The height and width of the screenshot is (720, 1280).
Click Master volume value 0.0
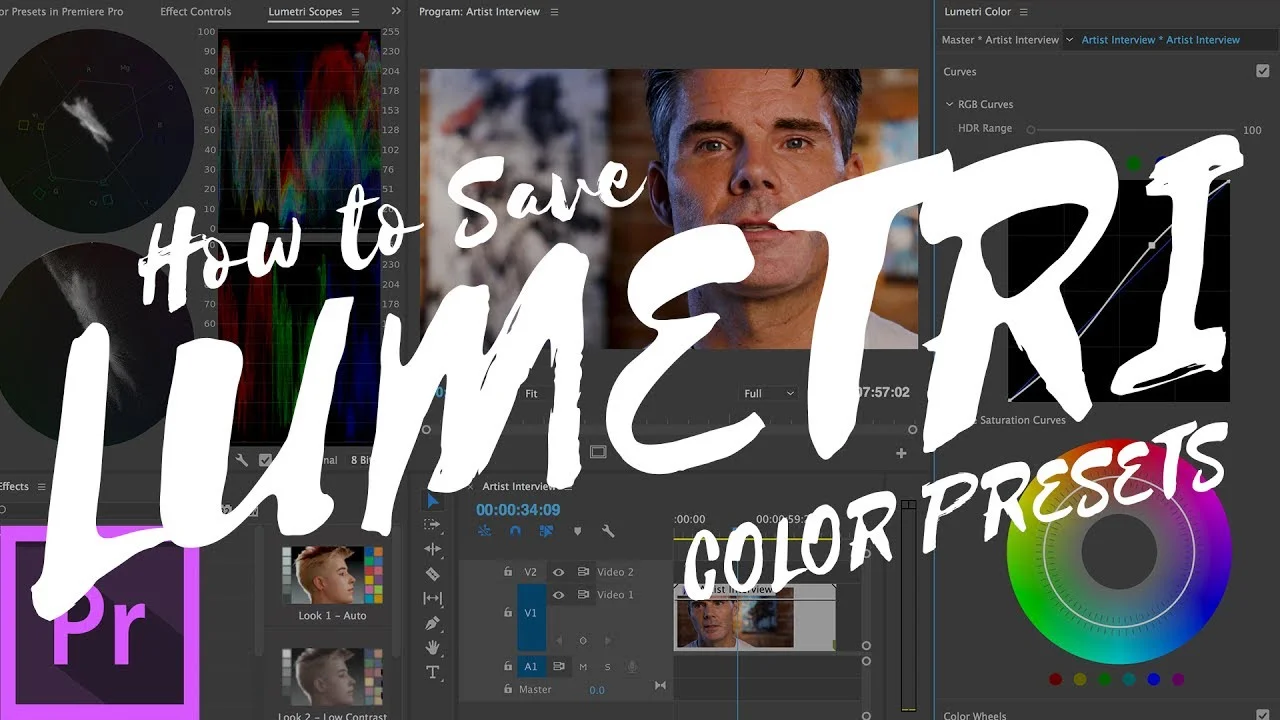click(x=597, y=690)
